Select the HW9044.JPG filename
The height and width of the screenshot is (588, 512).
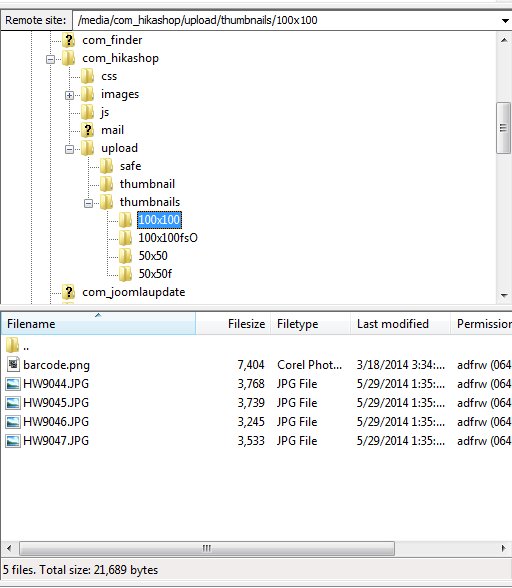tap(56, 384)
